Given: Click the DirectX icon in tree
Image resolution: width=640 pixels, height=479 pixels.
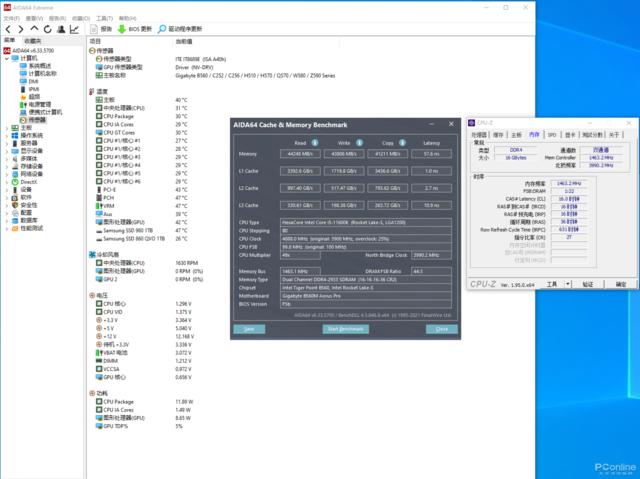Looking at the screenshot, I should pyautogui.click(x=15, y=182).
